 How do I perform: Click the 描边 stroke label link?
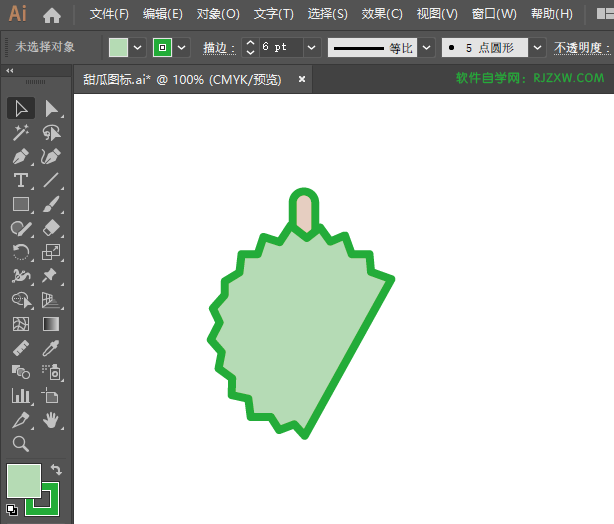218,48
